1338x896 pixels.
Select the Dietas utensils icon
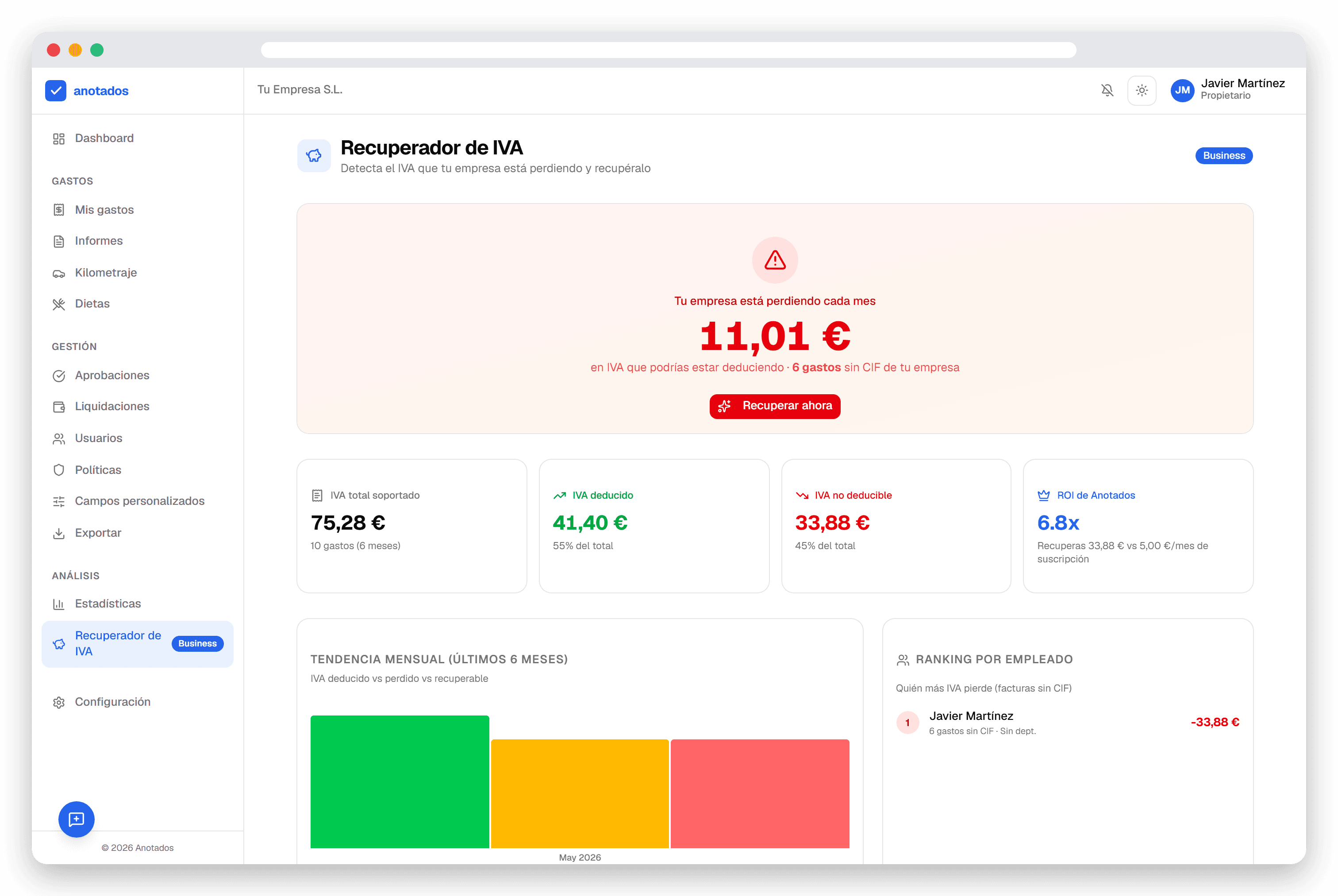pyautogui.click(x=59, y=304)
